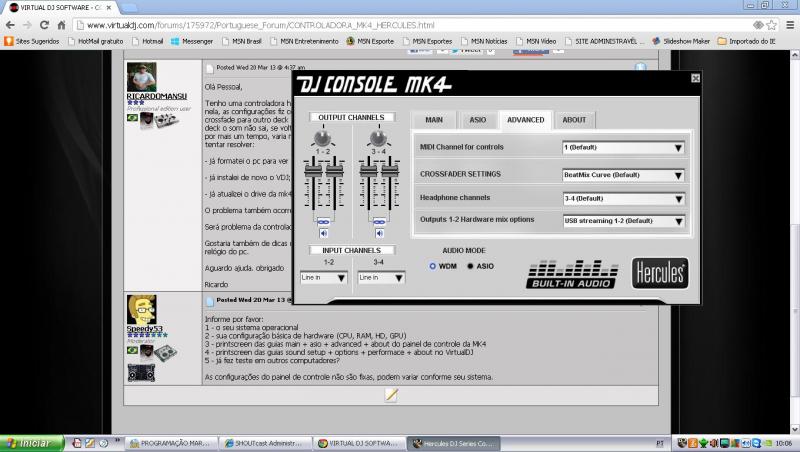Image resolution: width=800 pixels, height=452 pixels.
Task: Open Speedy53 user profile link
Action: point(144,329)
